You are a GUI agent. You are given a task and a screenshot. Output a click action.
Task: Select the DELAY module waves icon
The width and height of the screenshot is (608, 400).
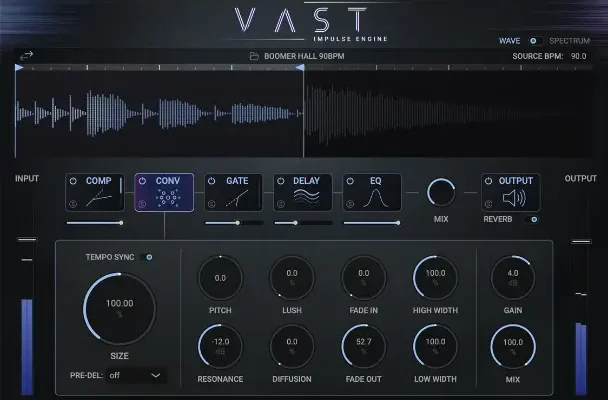(306, 200)
